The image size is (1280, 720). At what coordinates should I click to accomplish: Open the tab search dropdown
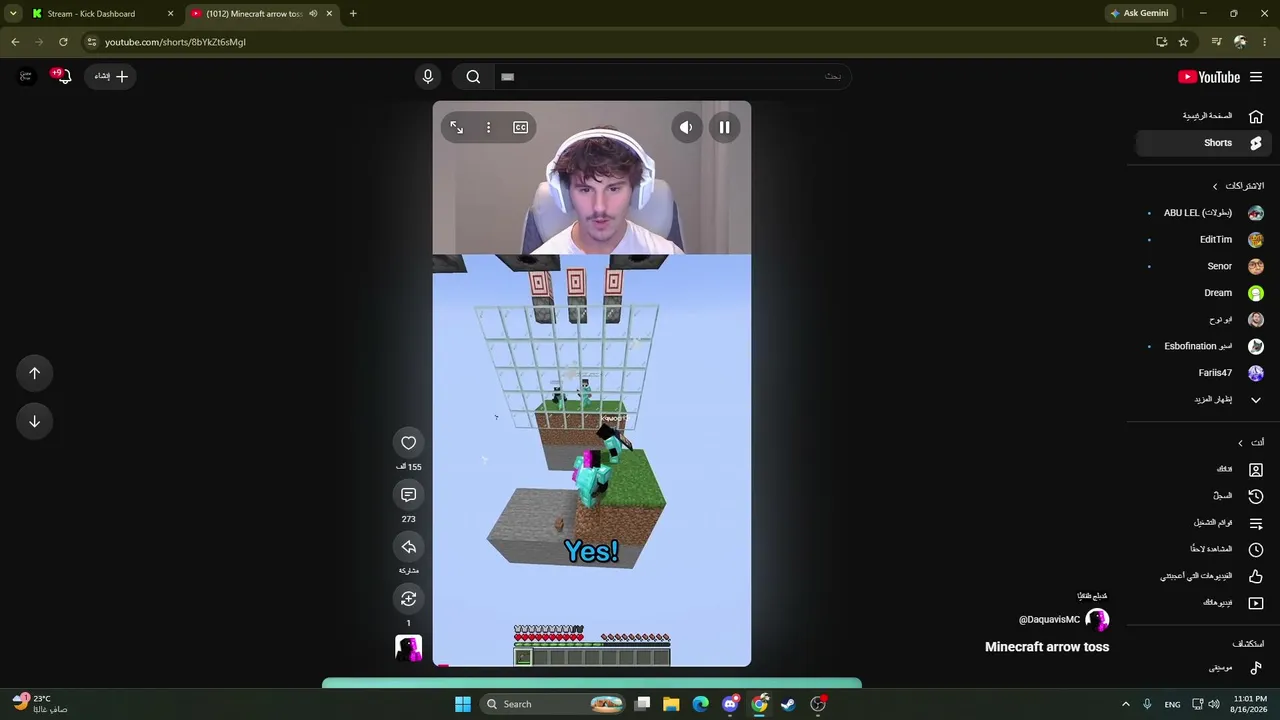click(13, 14)
